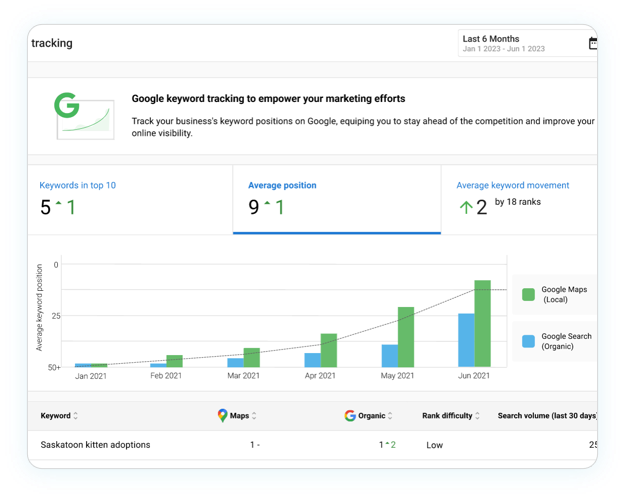Click the blue Jun 2021 Organic bar
The width and height of the screenshot is (625, 498).
(466, 340)
